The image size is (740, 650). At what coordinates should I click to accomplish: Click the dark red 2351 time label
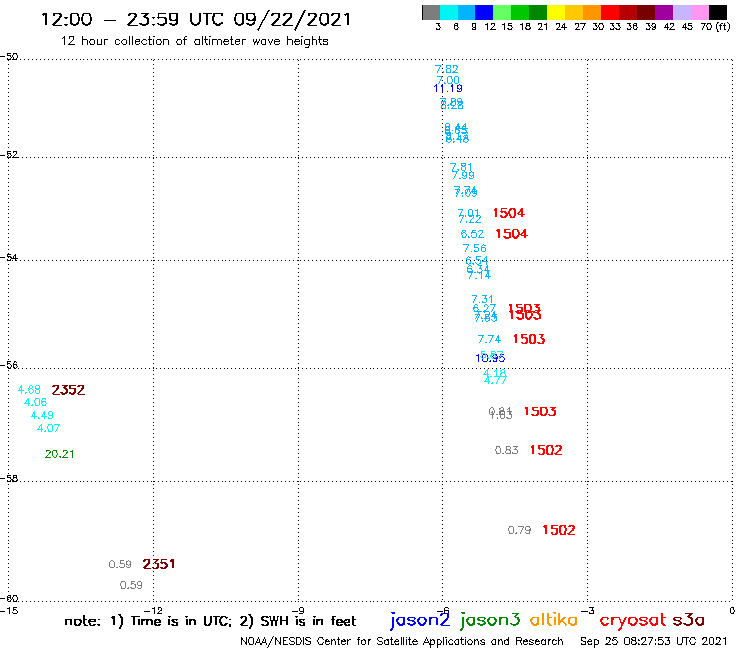(159, 564)
